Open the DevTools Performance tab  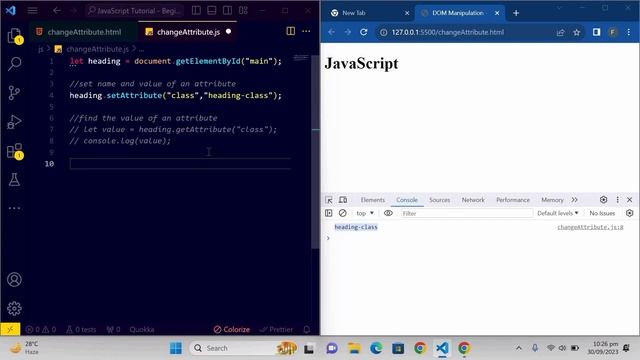point(513,200)
